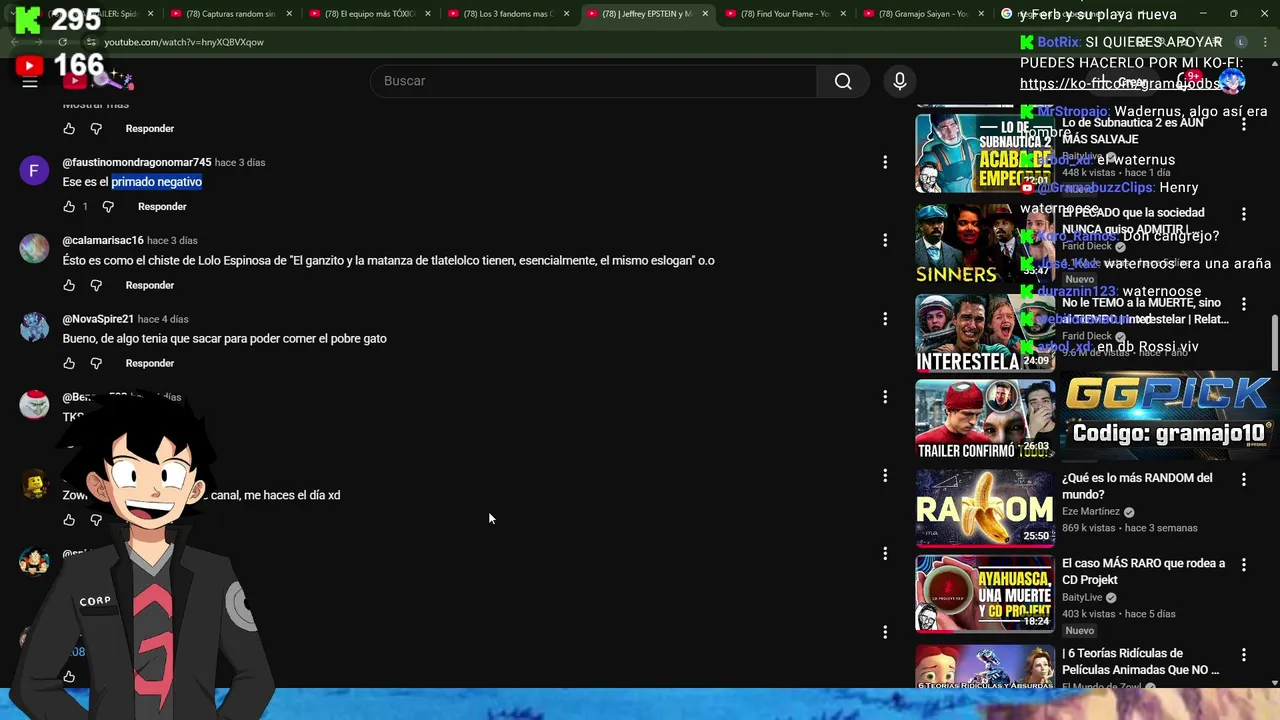The image size is (1280, 720).
Task: Open options for 'me haces el día xd' comment
Action: [x=885, y=476]
